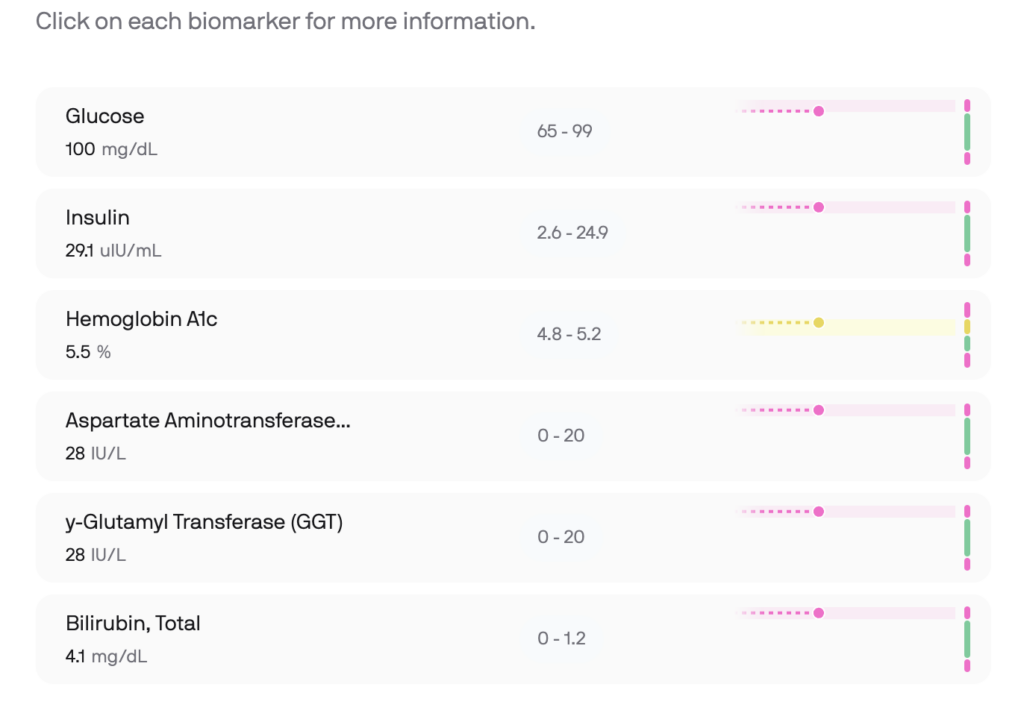
Task: Click the pink dot on GGT range bar
Action: tap(819, 511)
